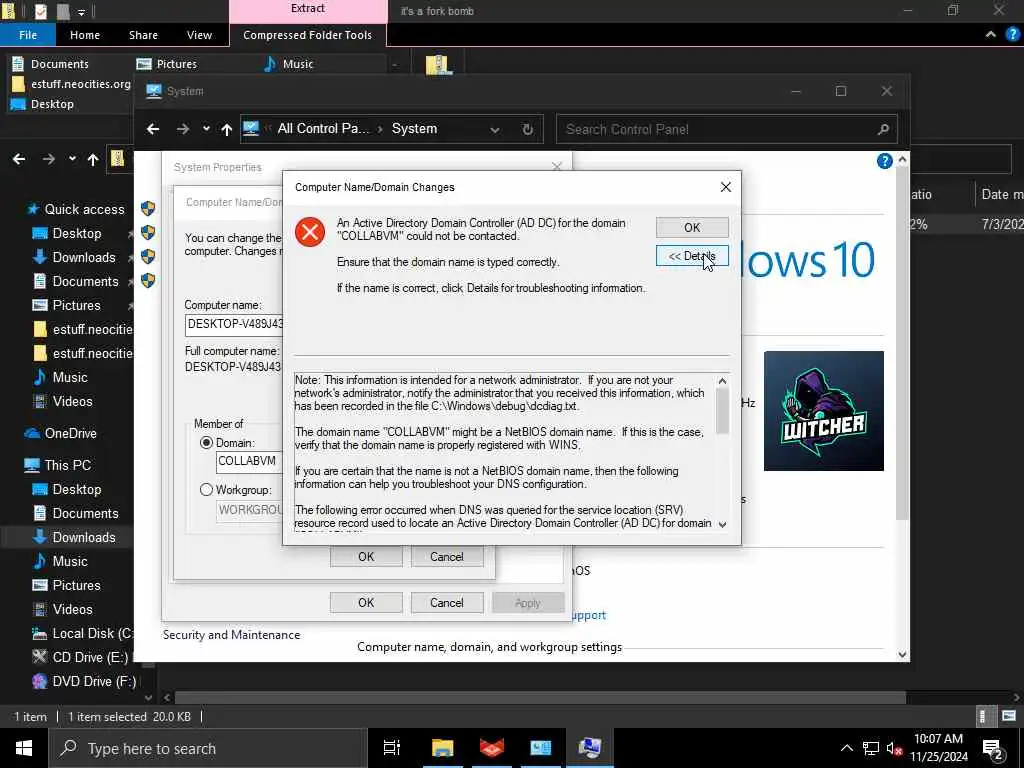Collapse details with the << Details button
Screen dimensions: 1024x768
[x=692, y=256]
